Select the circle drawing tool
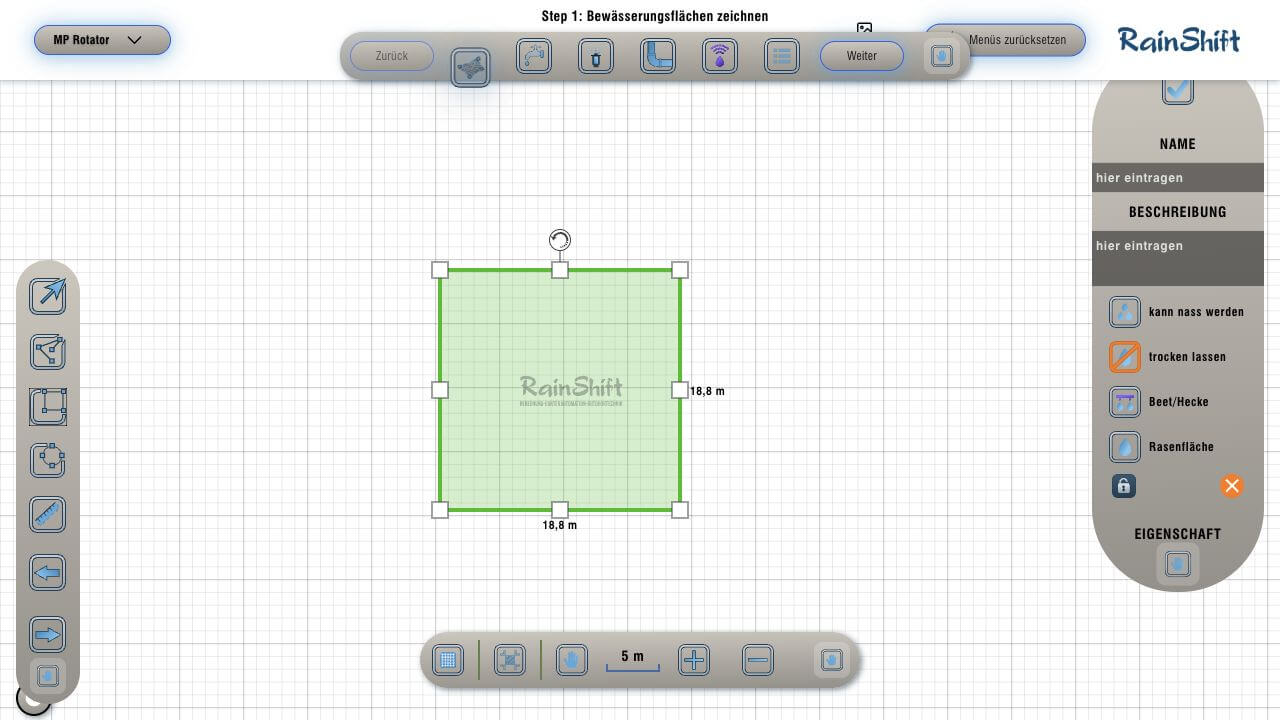 click(x=48, y=460)
